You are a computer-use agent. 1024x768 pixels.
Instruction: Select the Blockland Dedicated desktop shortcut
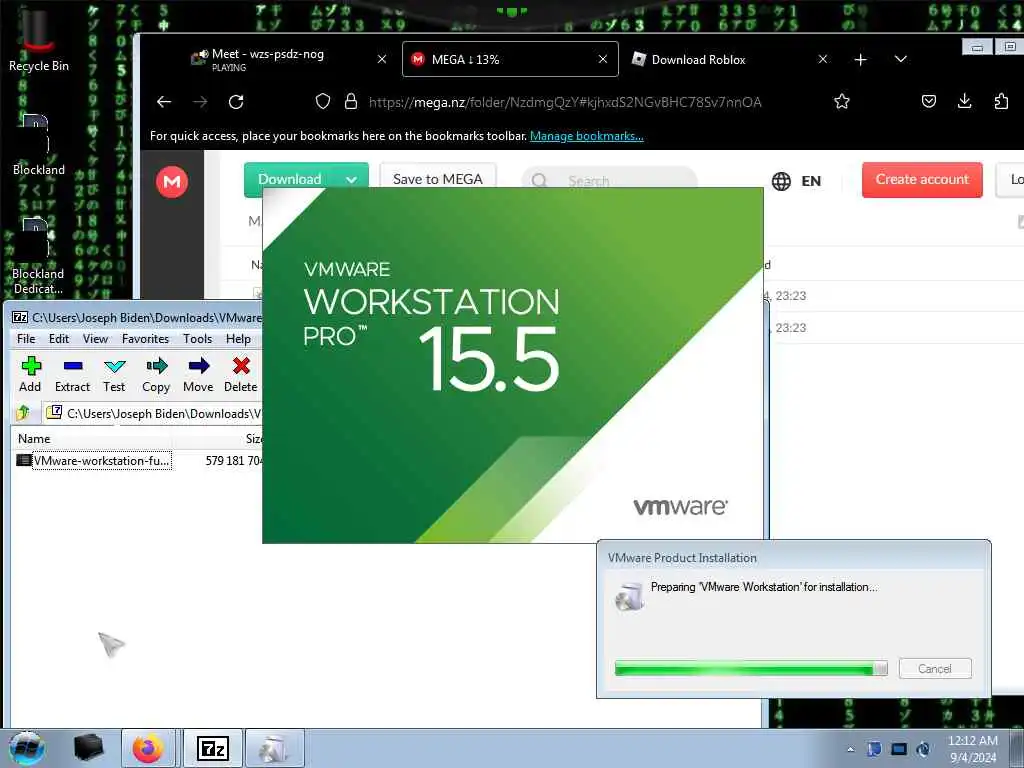pos(39,256)
